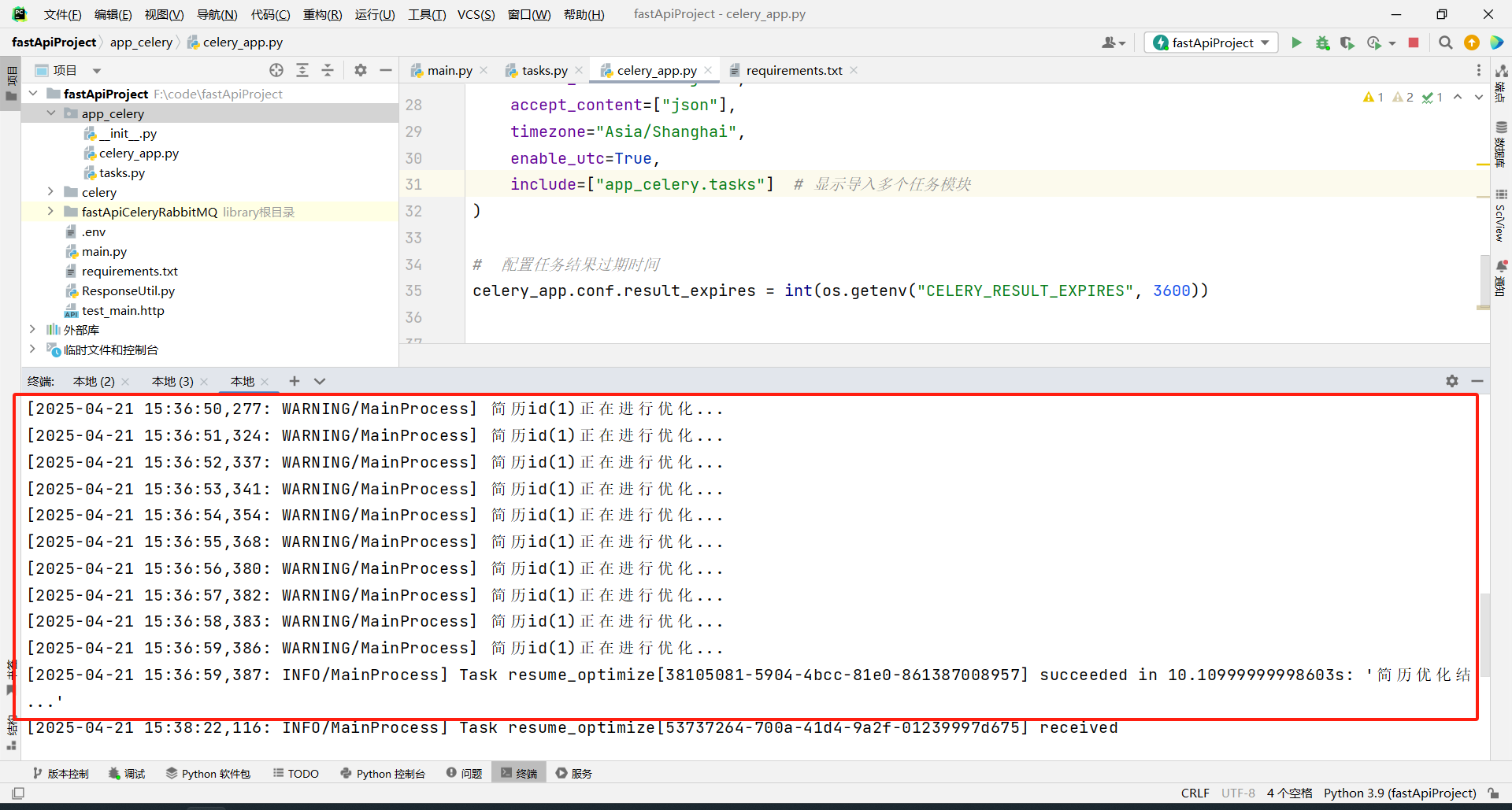Image resolution: width=1512 pixels, height=810 pixels.
Task: Open Python 软件包 packages tool window
Action: point(208,774)
